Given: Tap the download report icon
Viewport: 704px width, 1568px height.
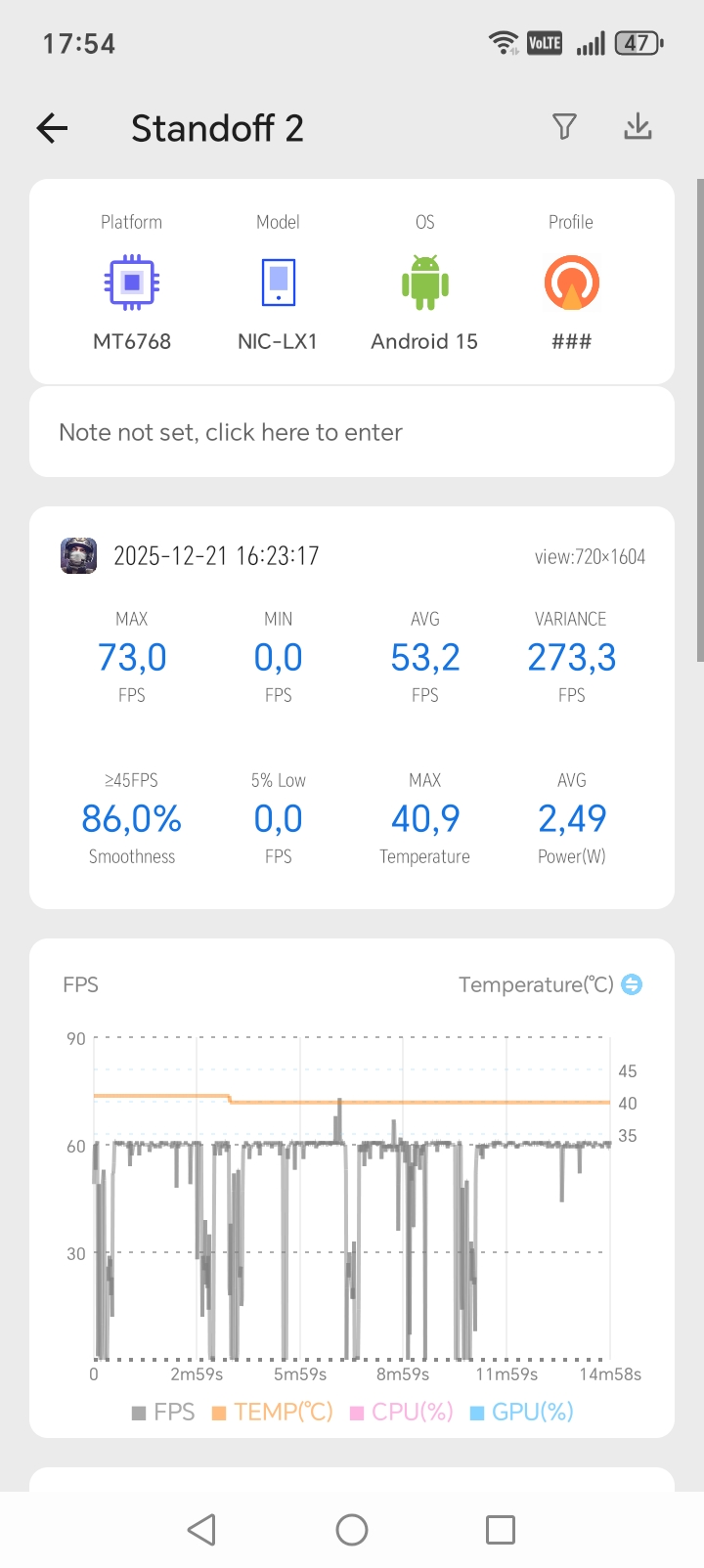Looking at the screenshot, I should coord(638,127).
